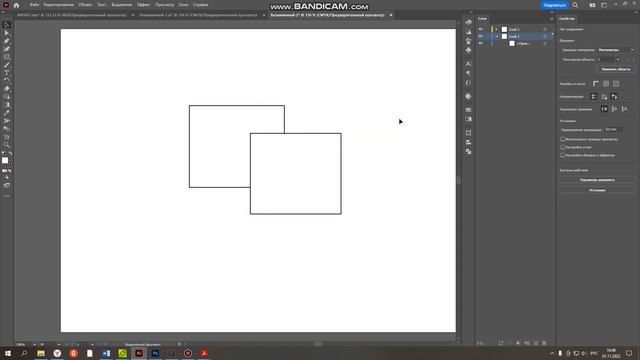Select the Type tool
Image resolution: width=640 pixels, height=360 pixels.
[x=7, y=73]
